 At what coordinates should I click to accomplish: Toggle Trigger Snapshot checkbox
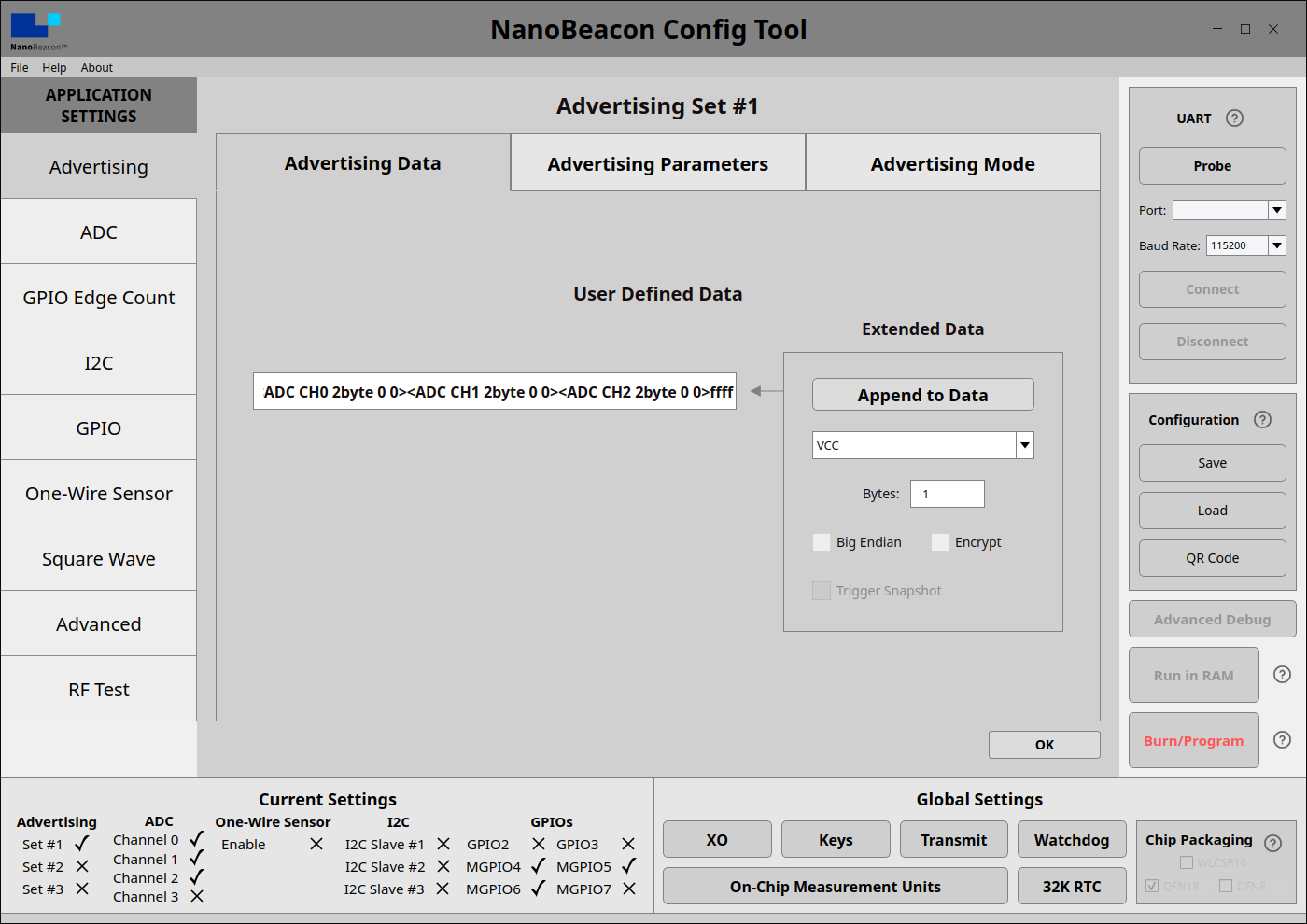[x=822, y=591]
